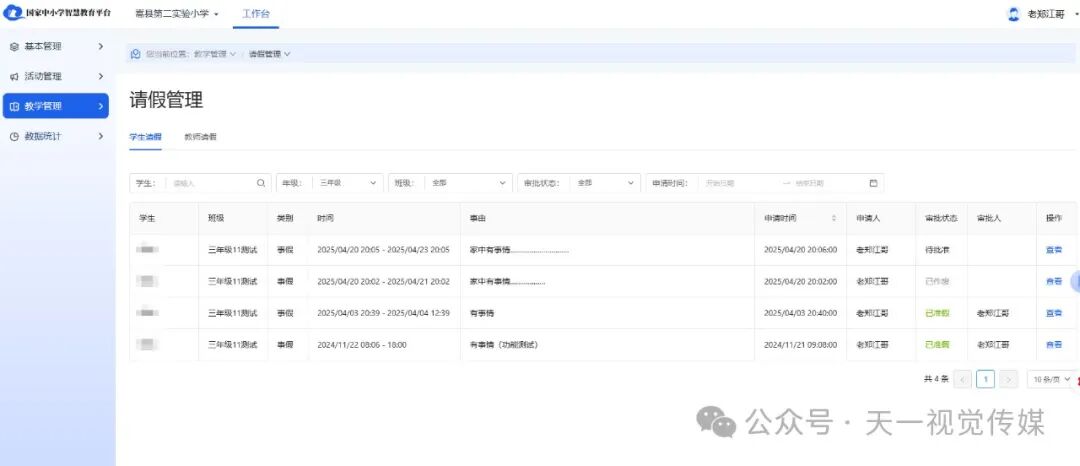The height and width of the screenshot is (466, 1080).
Task: View the 待批准 leave request
Action: (1054, 250)
